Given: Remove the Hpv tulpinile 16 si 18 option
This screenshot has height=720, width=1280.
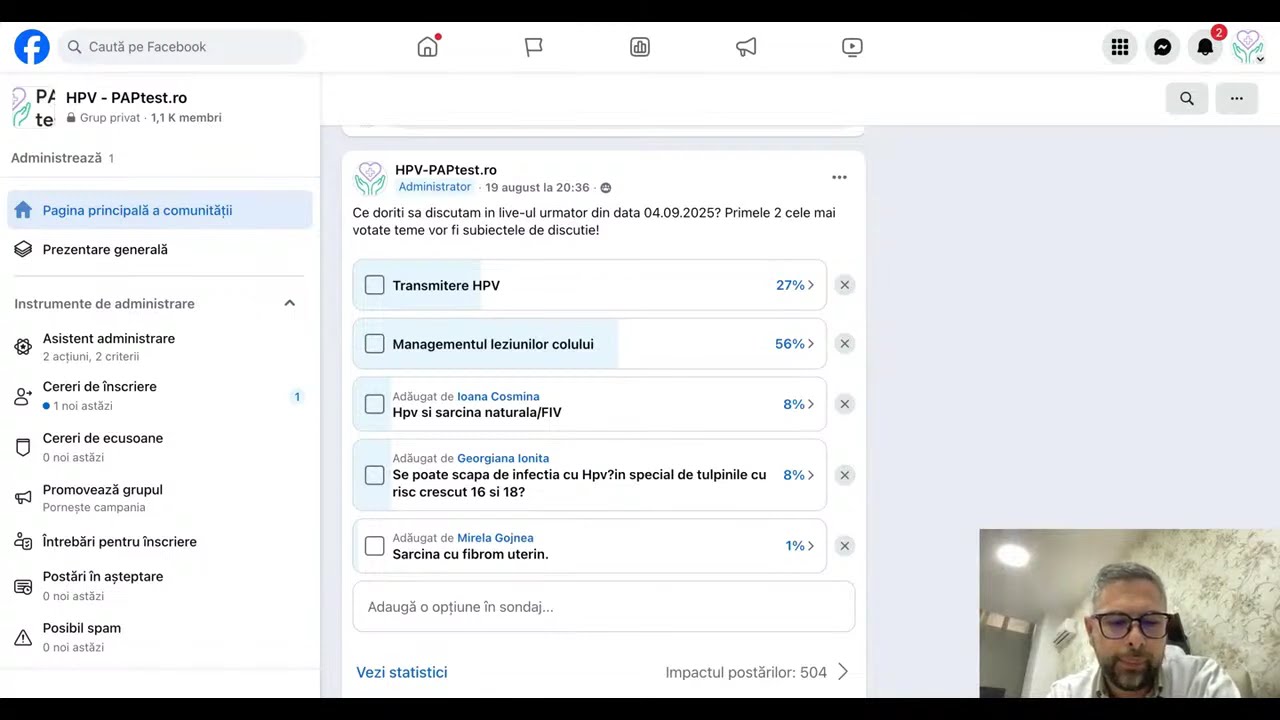Looking at the screenshot, I should (x=845, y=475).
